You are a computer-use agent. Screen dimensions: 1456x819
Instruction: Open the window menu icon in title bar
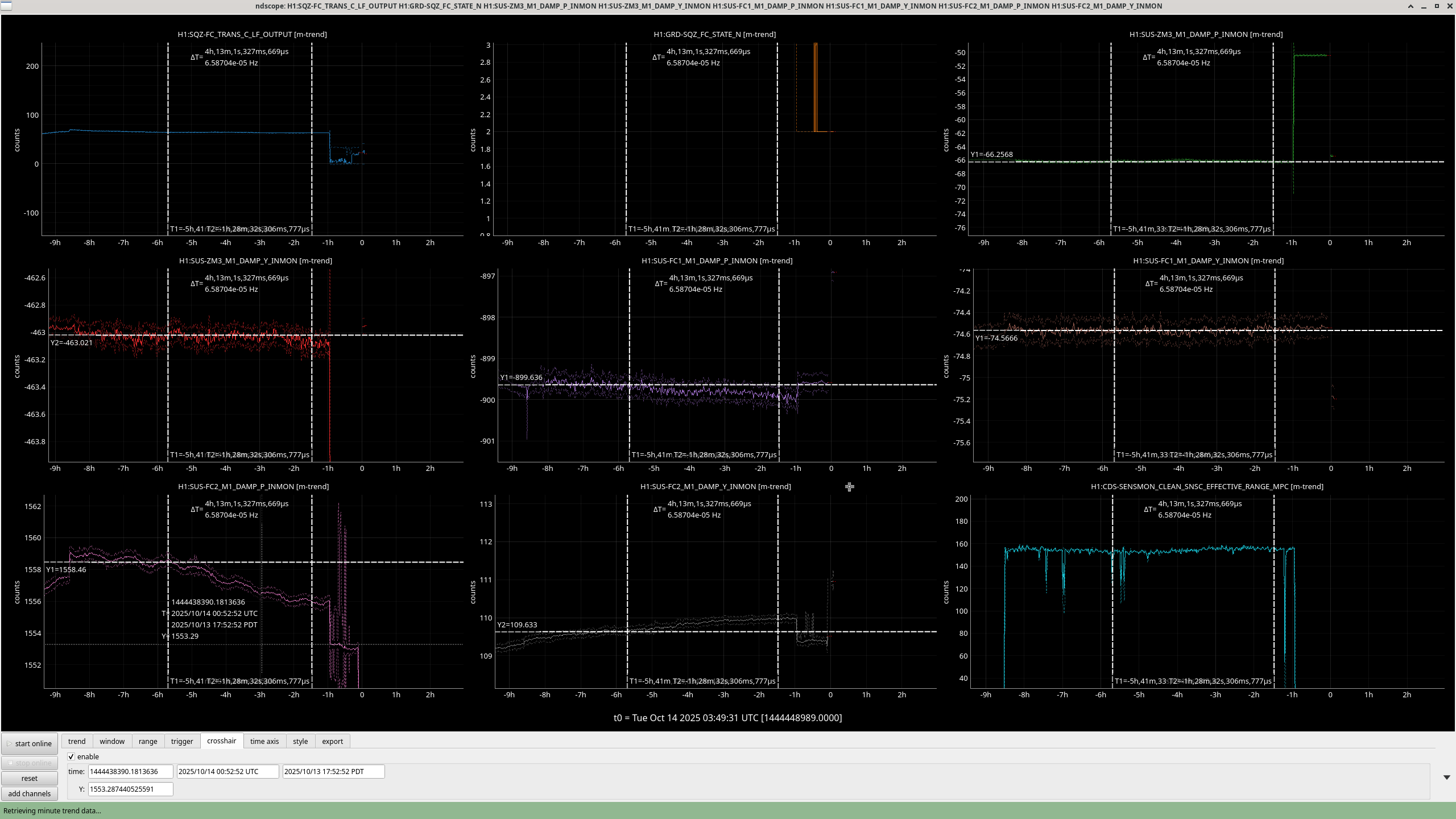(x=5, y=6)
